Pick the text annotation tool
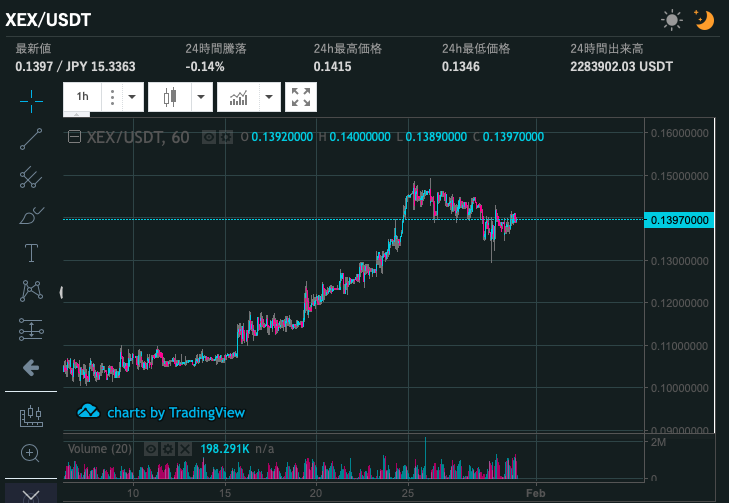The height and width of the screenshot is (503, 729). coord(31,252)
